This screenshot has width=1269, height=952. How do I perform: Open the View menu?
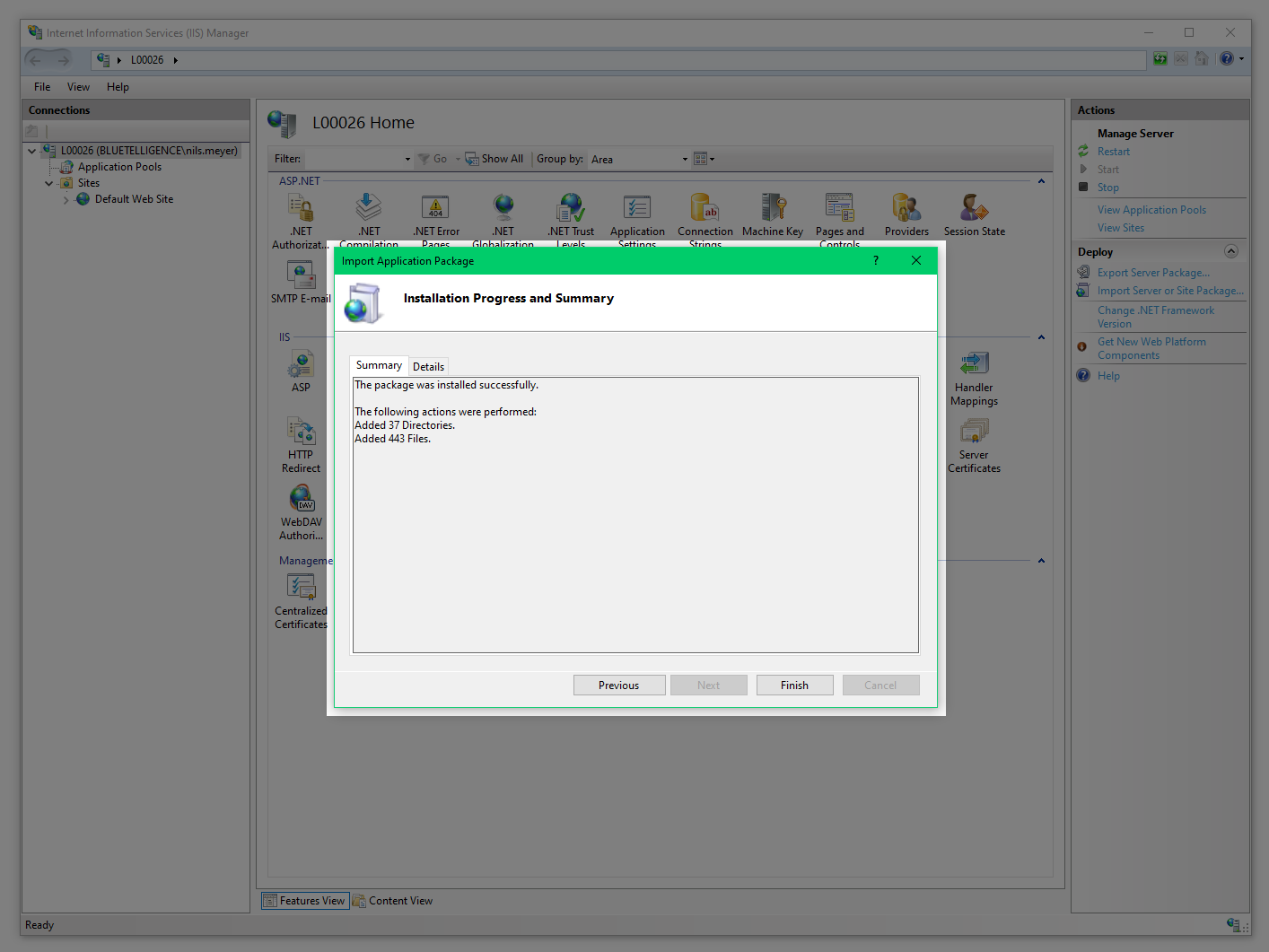[x=78, y=87]
